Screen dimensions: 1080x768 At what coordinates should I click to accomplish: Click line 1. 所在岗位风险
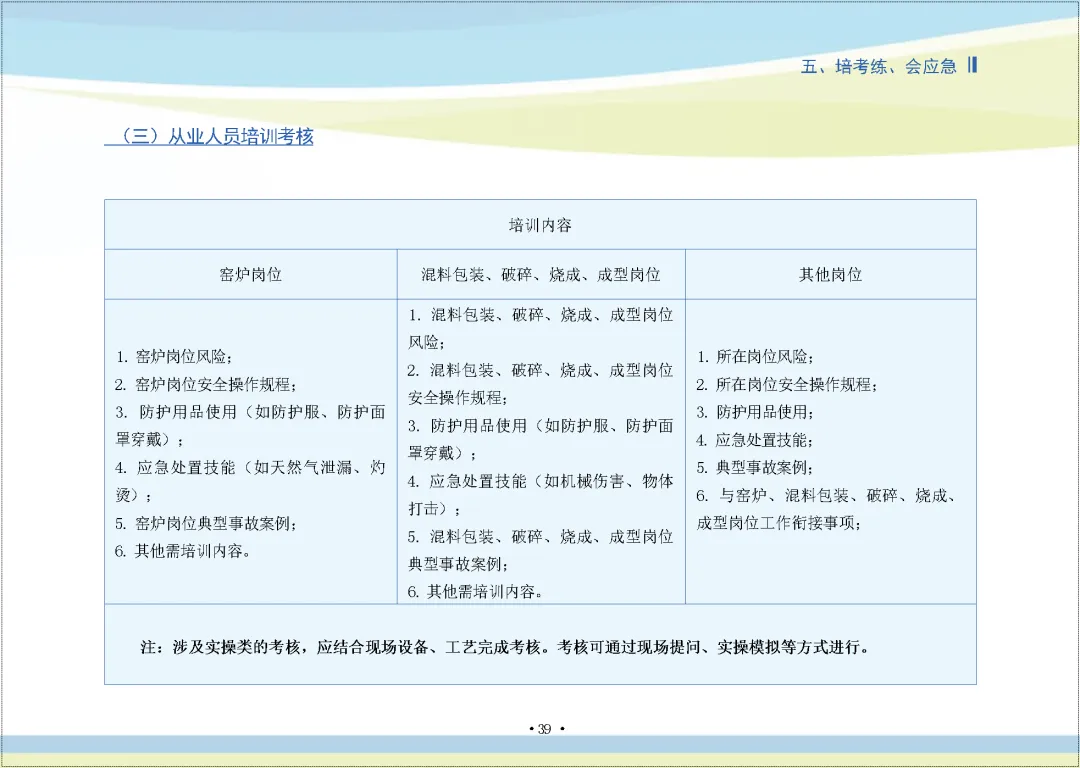755,357
